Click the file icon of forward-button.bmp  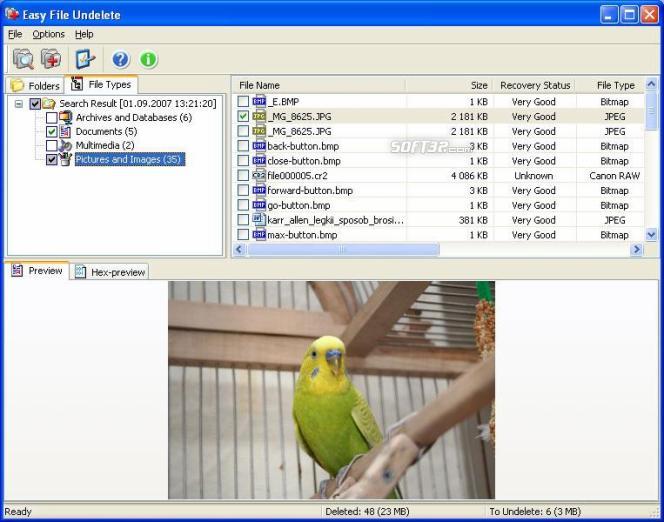coord(259,190)
